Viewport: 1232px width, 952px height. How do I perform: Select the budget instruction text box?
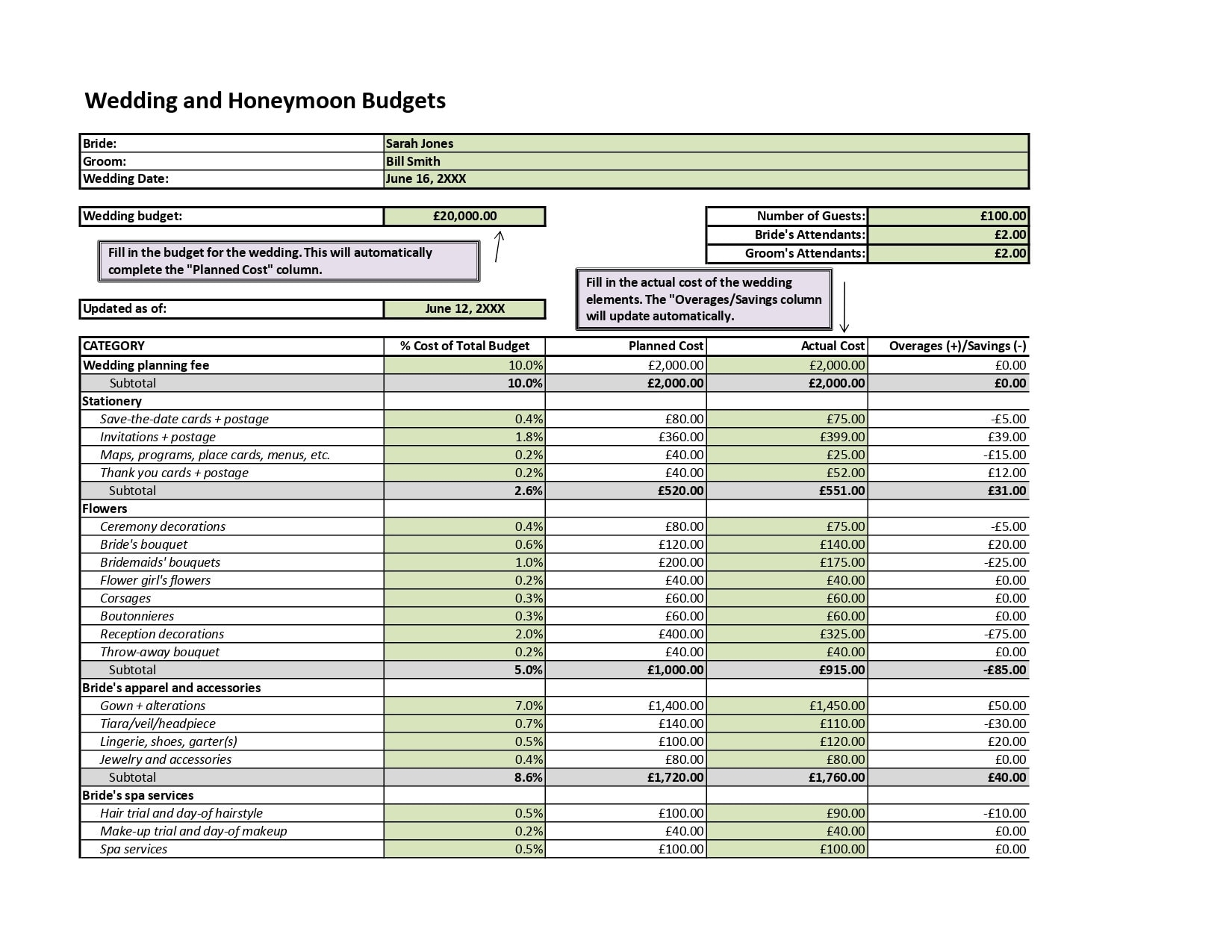pyautogui.click(x=289, y=261)
